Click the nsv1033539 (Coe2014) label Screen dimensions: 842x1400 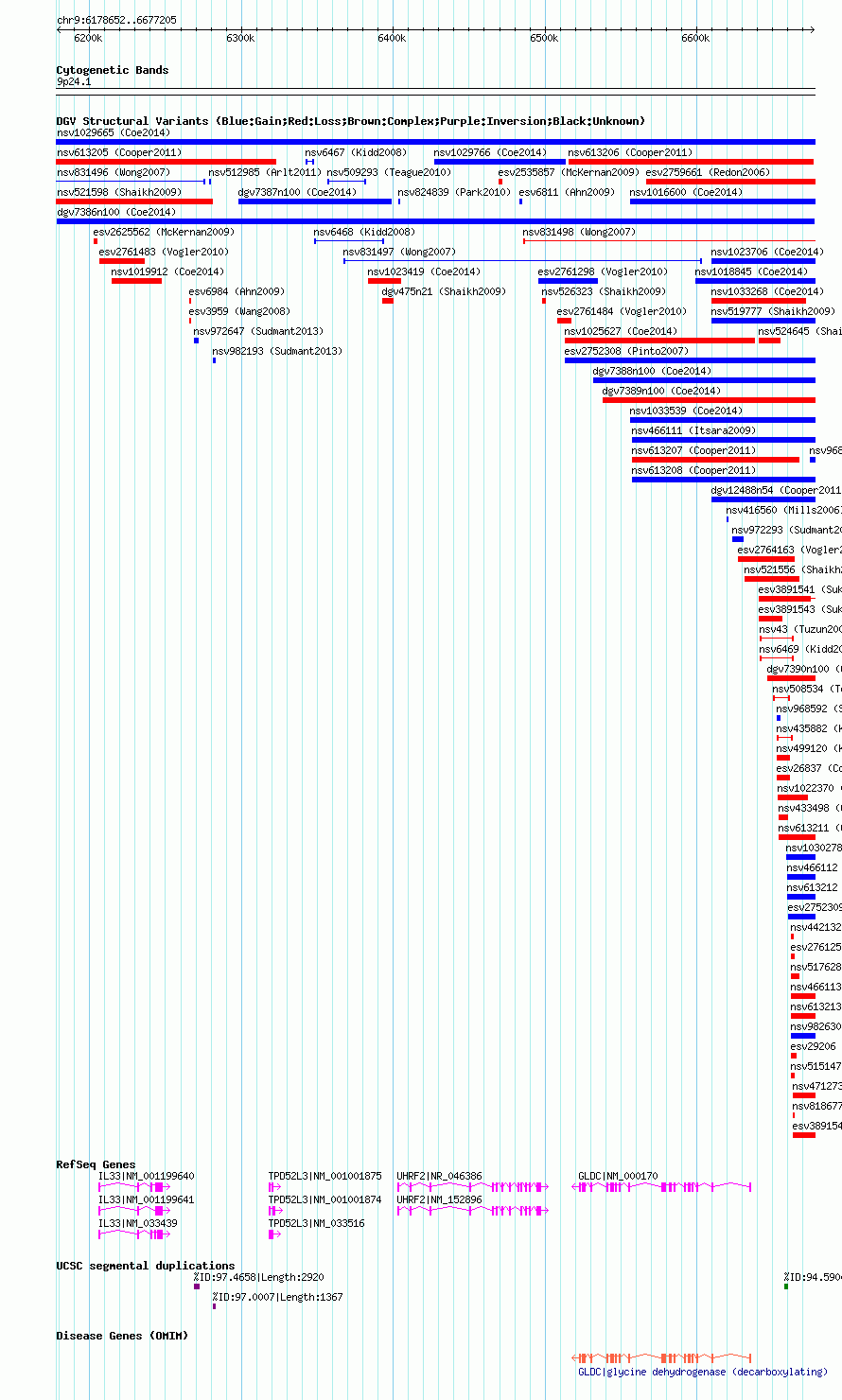click(x=687, y=411)
